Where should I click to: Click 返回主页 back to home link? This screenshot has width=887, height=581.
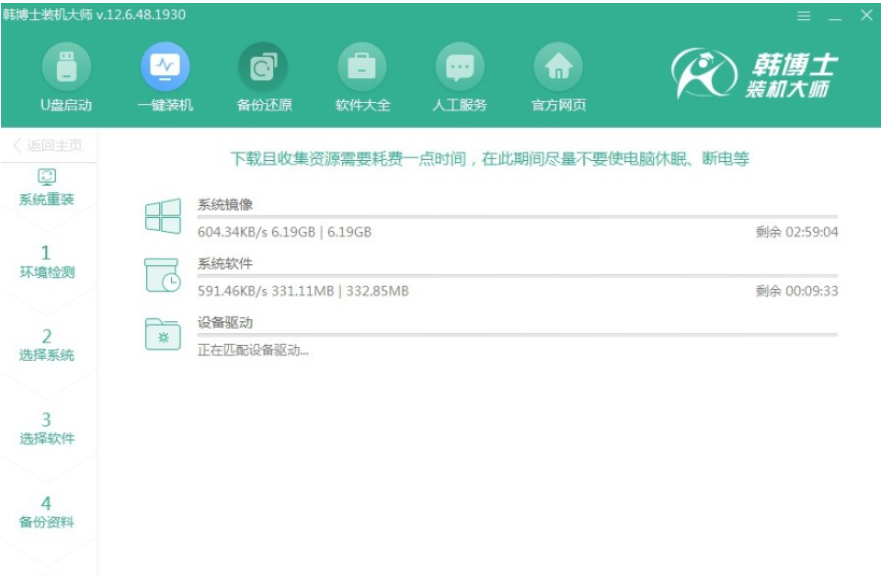point(48,146)
